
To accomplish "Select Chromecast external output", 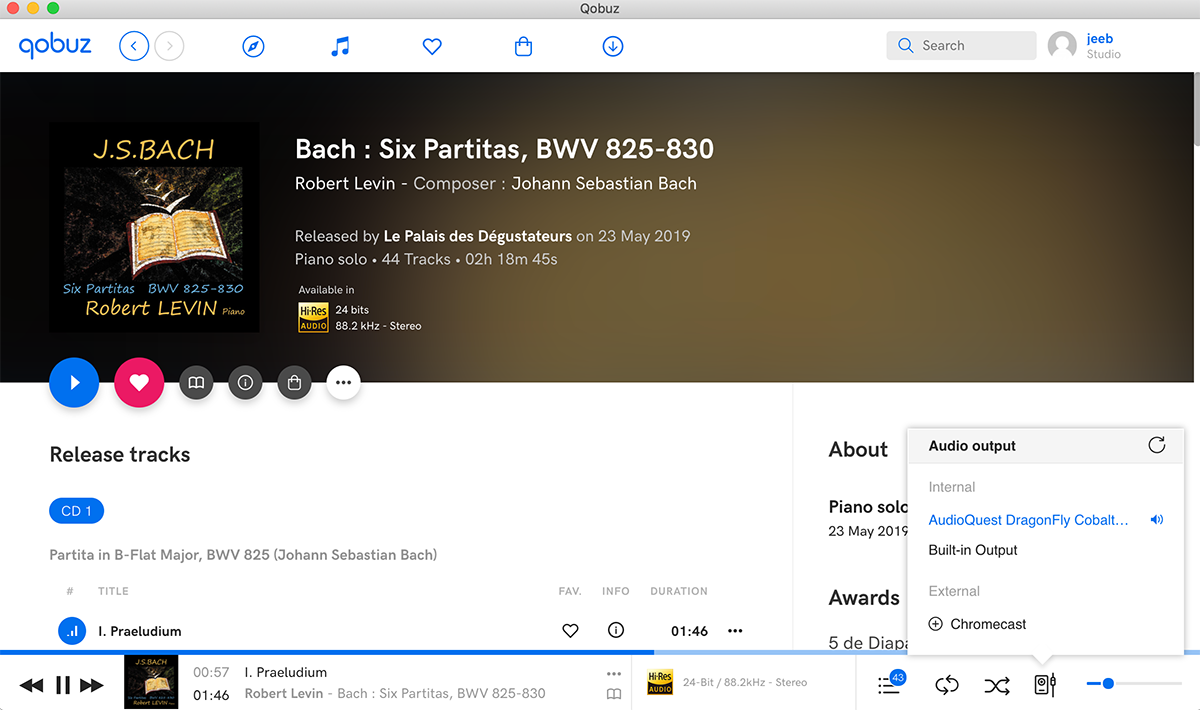I will (988, 624).
